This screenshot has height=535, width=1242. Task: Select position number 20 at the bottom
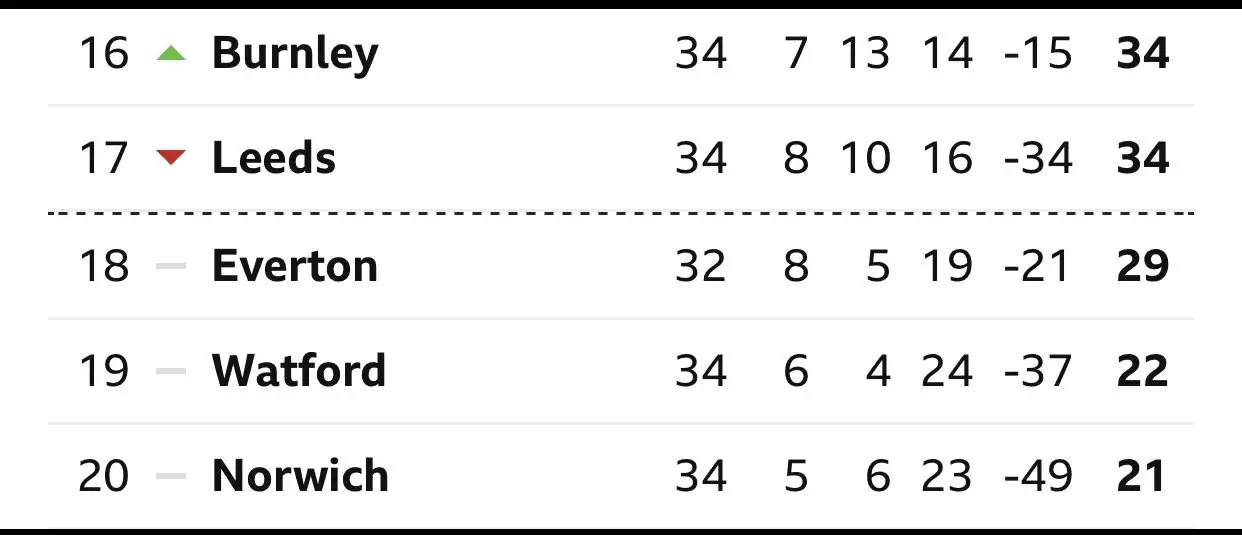(x=104, y=476)
